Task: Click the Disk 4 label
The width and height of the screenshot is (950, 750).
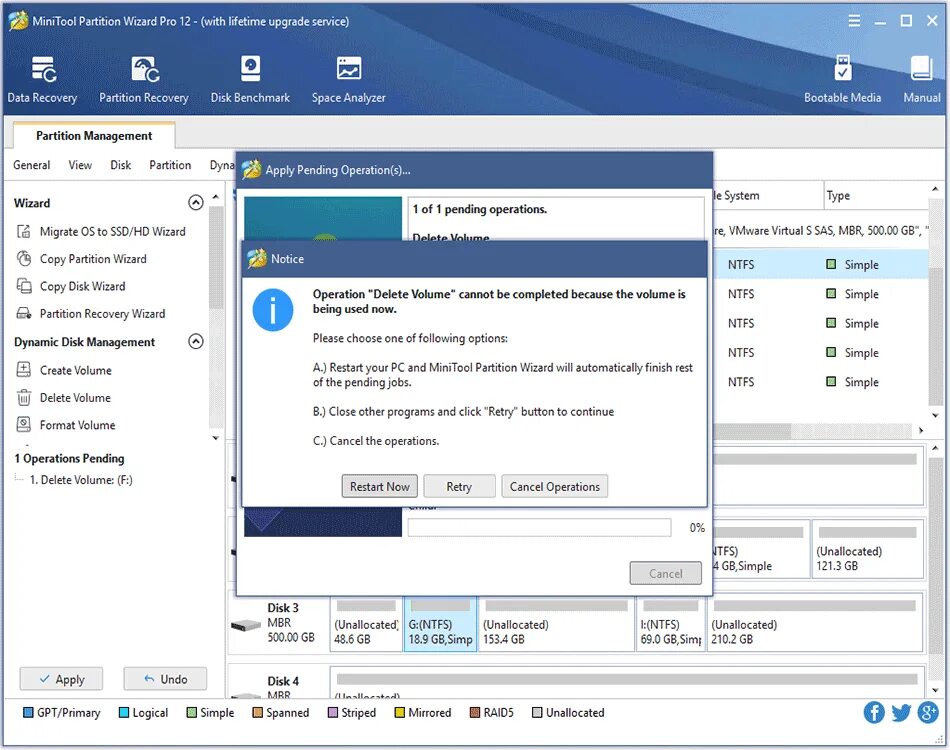Action: (x=283, y=681)
